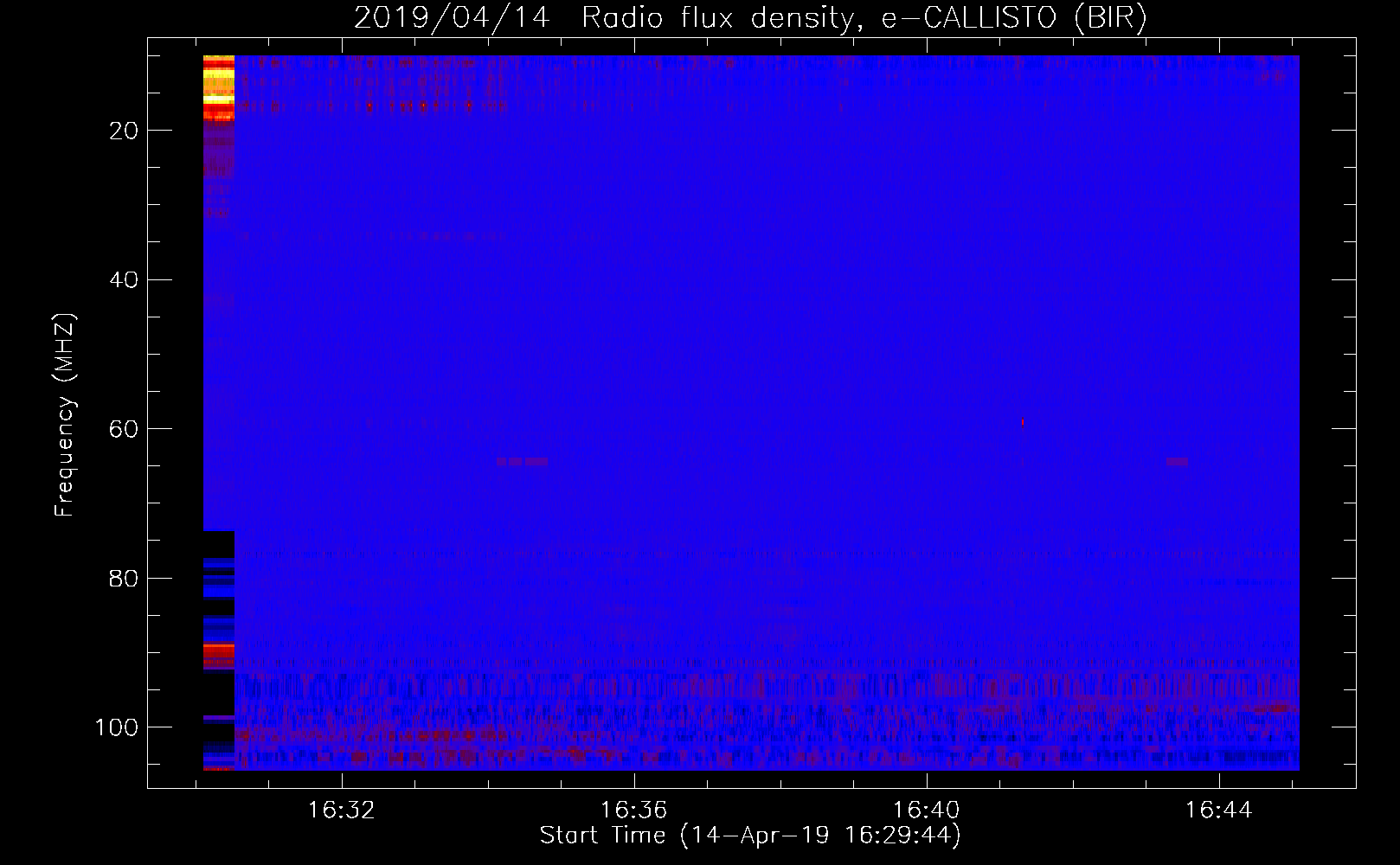Click the 60 MHz frequency tick label

click(x=124, y=429)
